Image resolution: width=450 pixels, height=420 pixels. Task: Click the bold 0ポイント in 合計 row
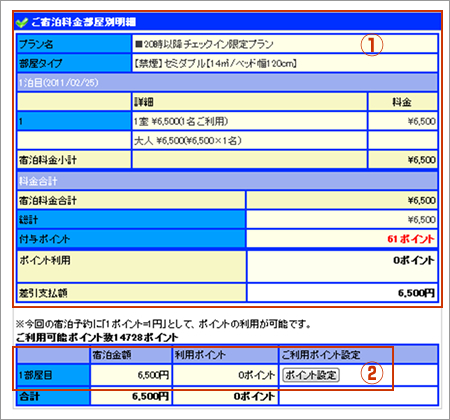(x=254, y=396)
